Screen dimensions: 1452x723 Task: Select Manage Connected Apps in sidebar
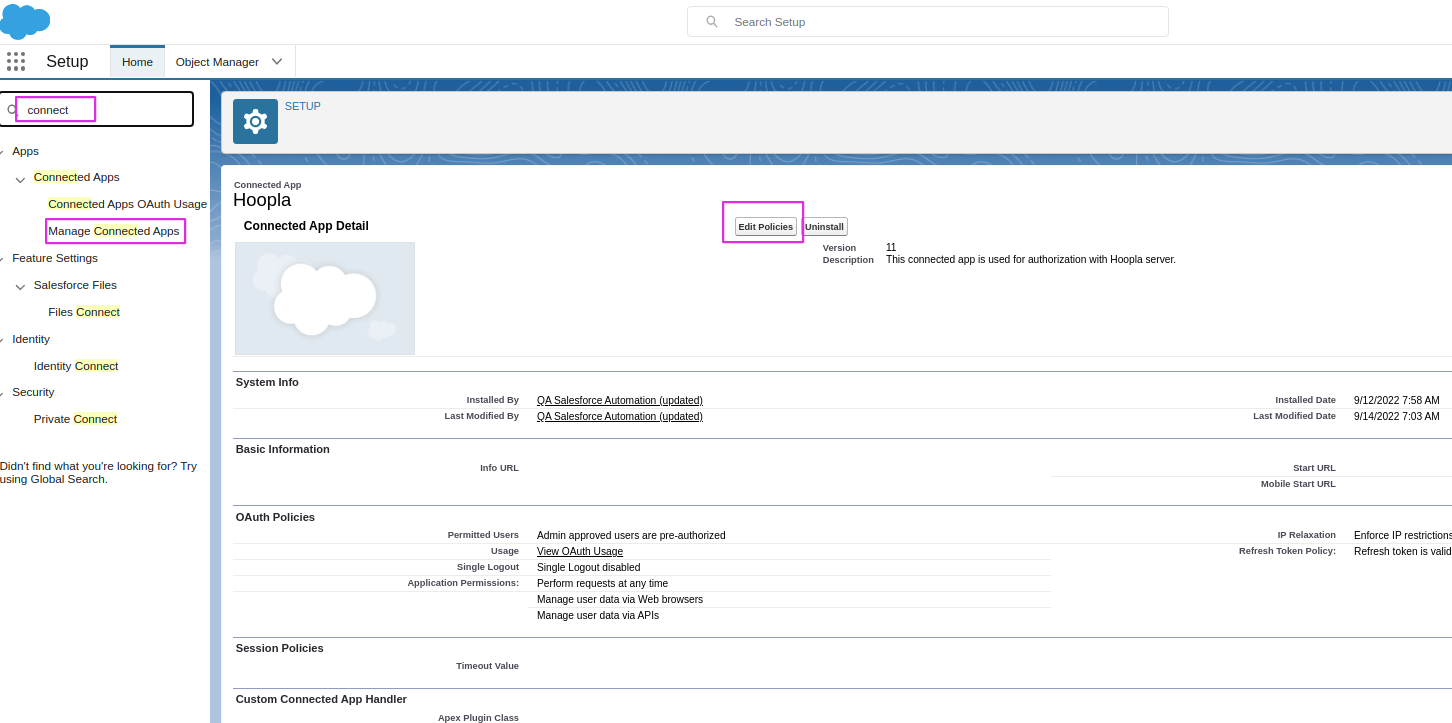pyautogui.click(x=114, y=231)
